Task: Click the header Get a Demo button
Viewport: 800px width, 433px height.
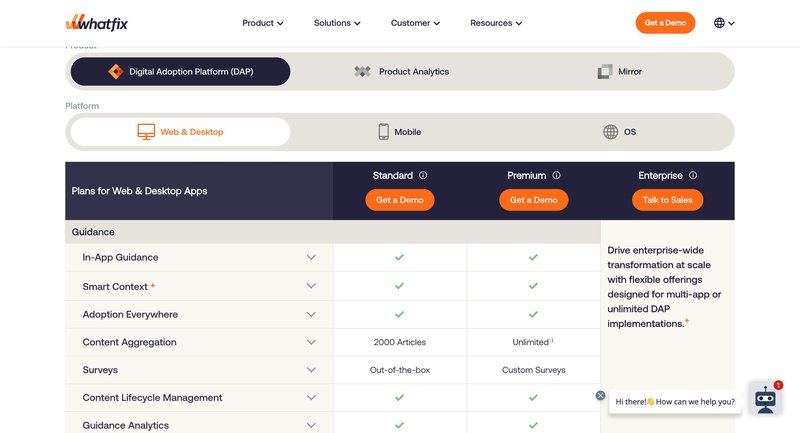Action: tap(665, 23)
